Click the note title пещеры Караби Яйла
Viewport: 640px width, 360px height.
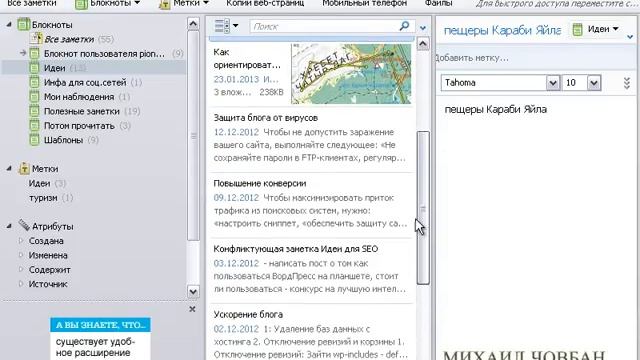(502, 30)
